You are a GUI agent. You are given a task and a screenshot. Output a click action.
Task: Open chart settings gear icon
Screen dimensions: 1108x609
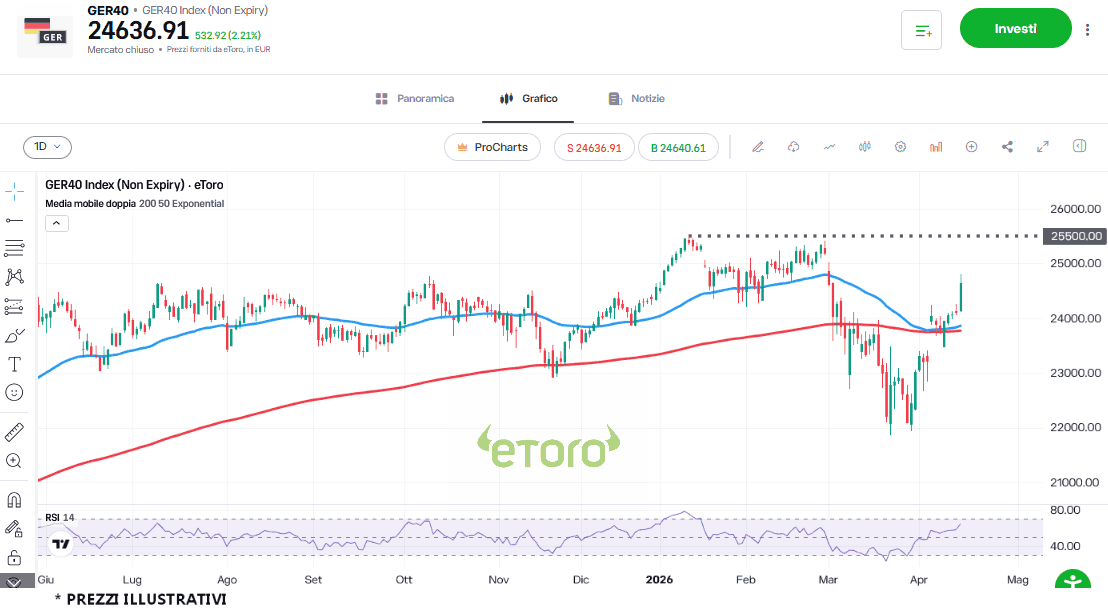[900, 147]
